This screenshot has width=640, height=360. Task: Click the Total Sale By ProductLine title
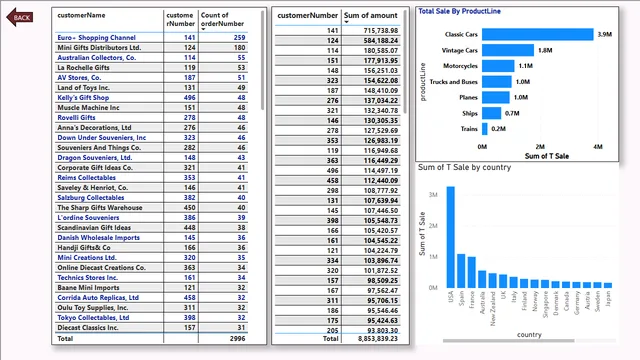[459, 11]
